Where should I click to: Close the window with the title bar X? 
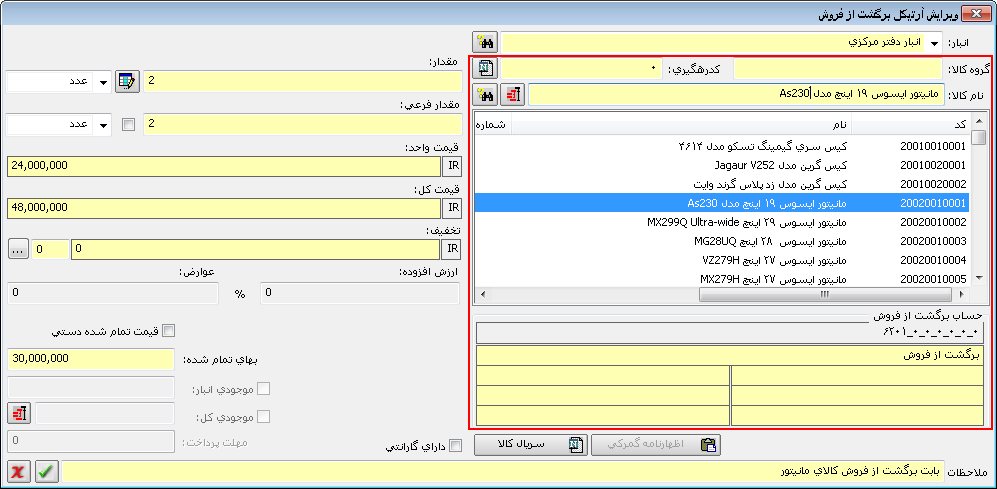pos(976,13)
